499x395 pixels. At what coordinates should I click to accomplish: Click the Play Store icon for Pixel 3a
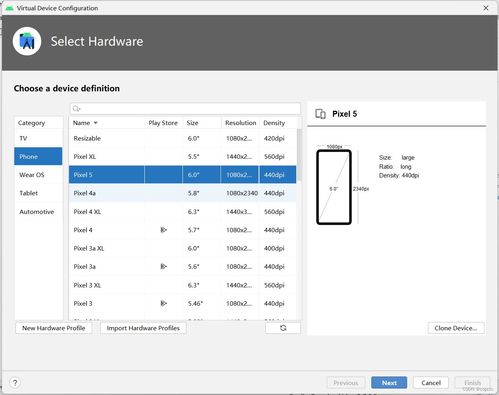point(163,267)
